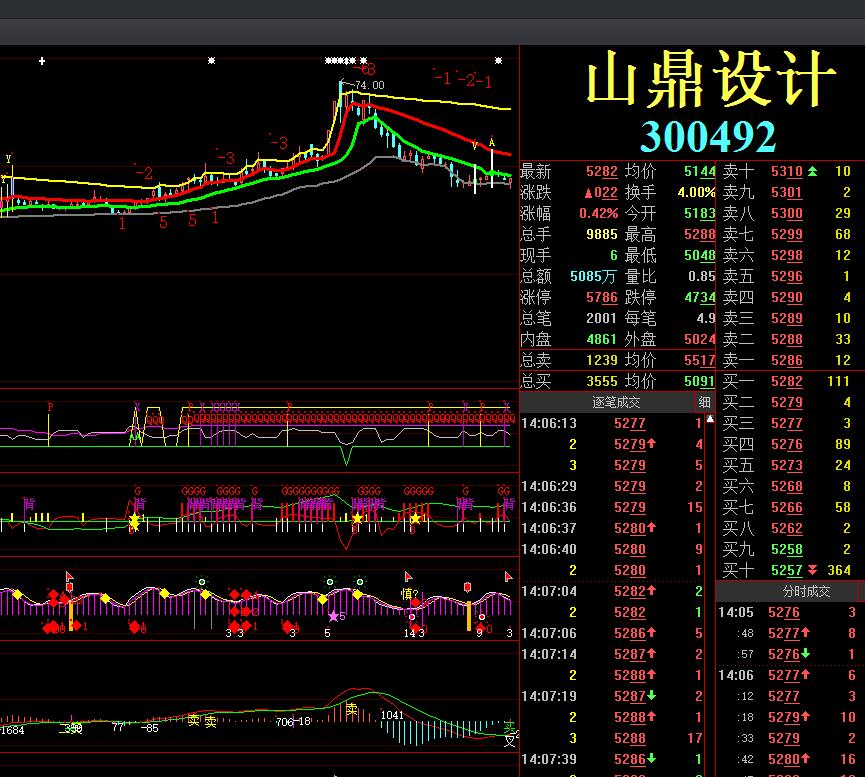Click the purple star marker in oscillator panel
This screenshot has height=777, width=865.
point(333,616)
